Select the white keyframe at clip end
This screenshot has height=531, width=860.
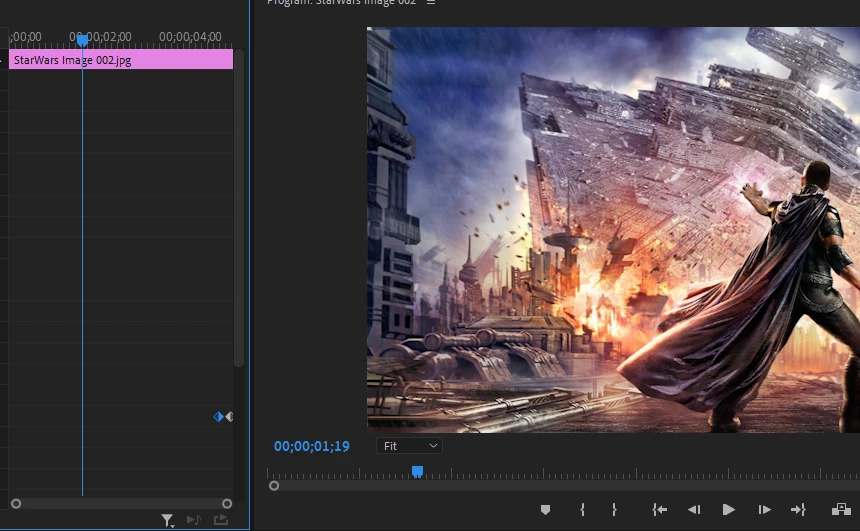(x=229, y=416)
